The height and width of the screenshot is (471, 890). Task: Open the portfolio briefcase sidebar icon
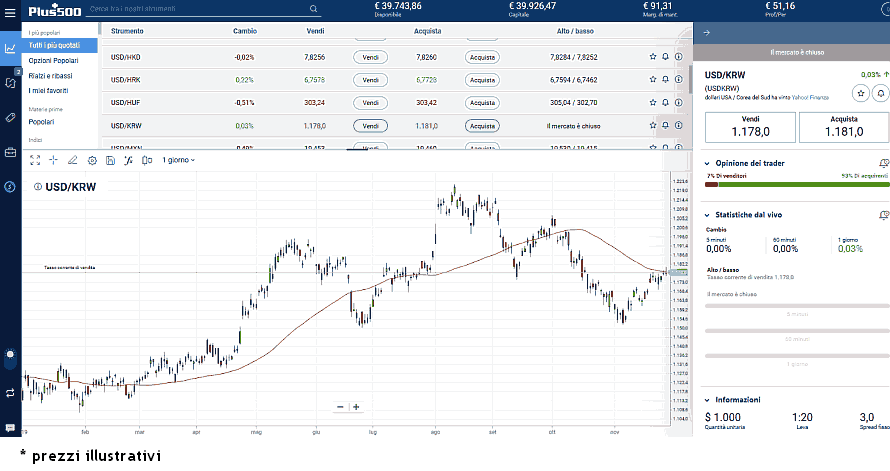10,152
